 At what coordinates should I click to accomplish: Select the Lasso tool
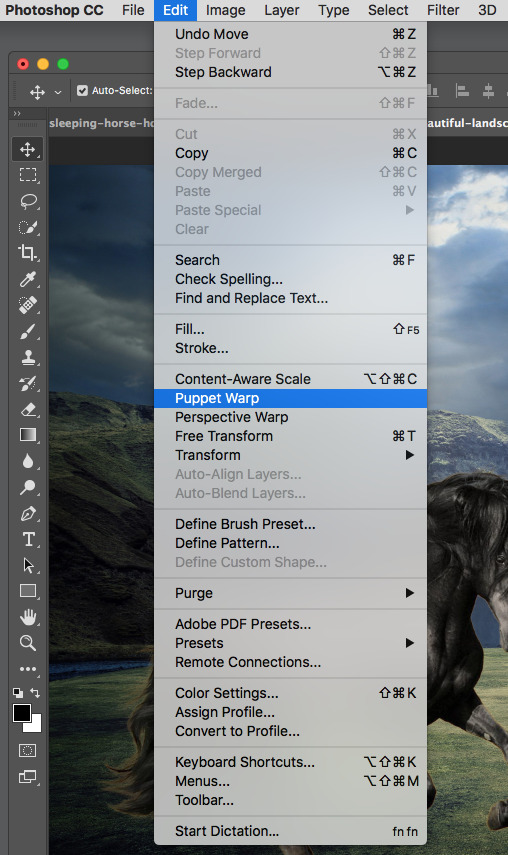(x=28, y=201)
